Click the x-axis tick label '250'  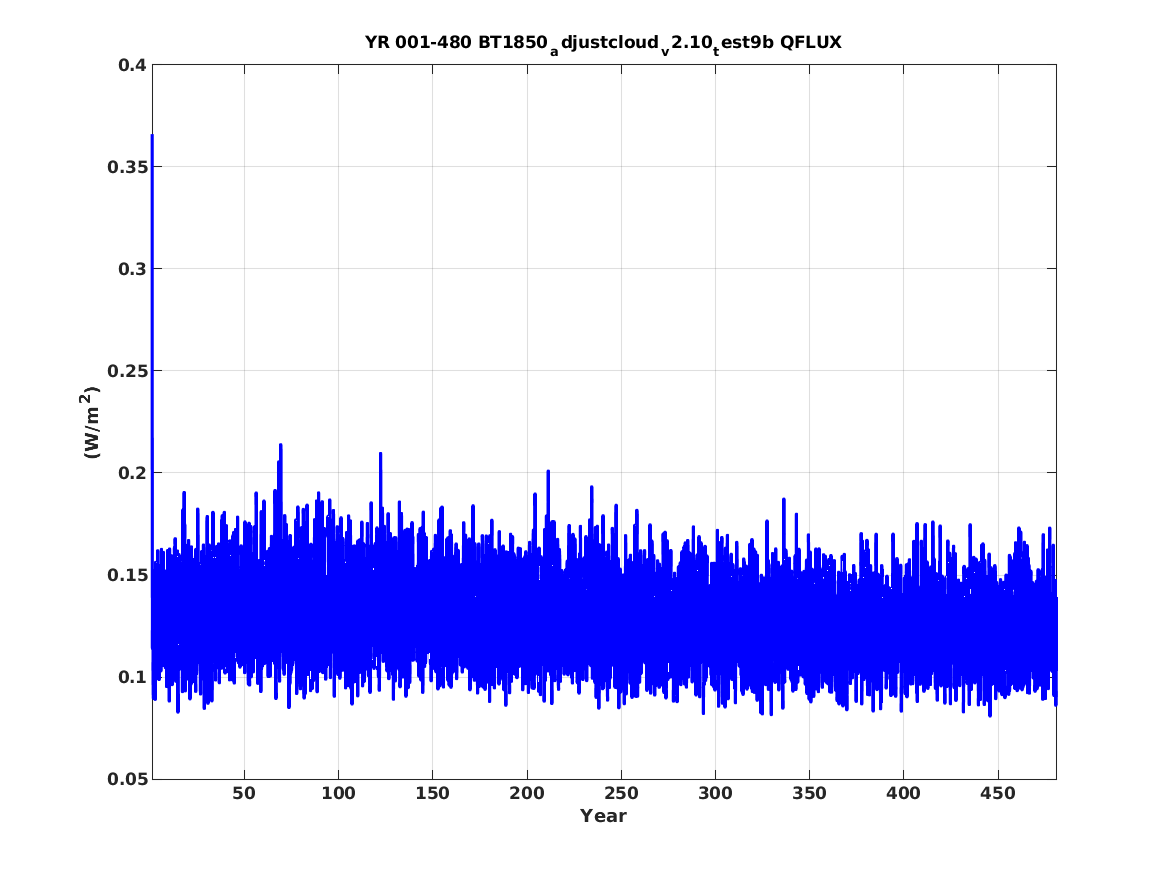click(x=621, y=794)
